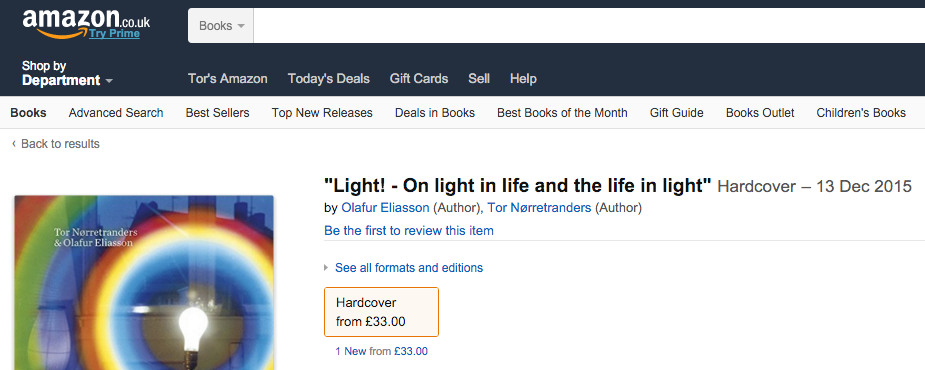Expand See all formats and editions
This screenshot has height=370, width=925.
point(409,268)
